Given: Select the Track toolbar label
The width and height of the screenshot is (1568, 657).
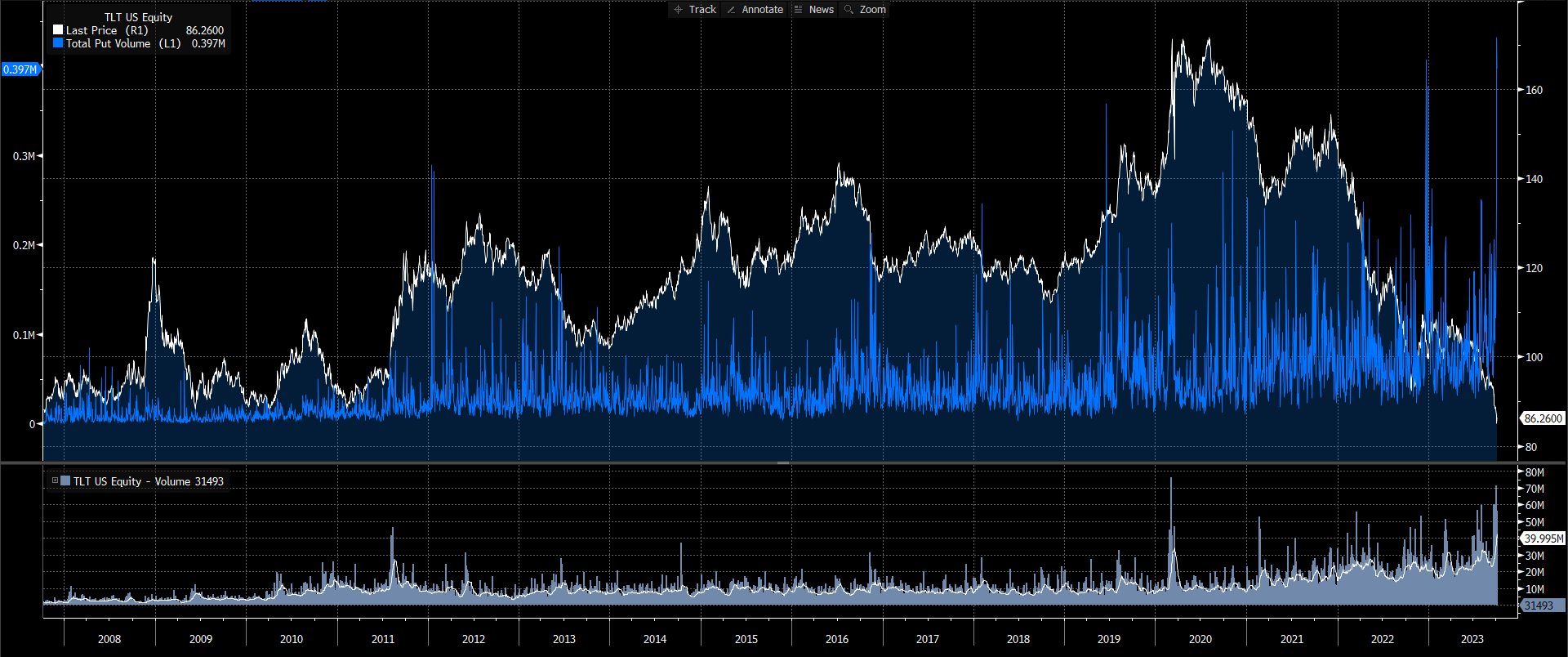Looking at the screenshot, I should (702, 10).
